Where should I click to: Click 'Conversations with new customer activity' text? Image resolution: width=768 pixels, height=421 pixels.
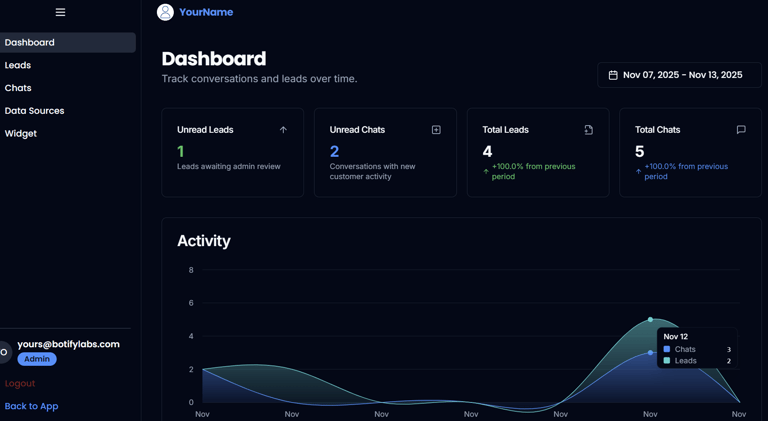372,171
